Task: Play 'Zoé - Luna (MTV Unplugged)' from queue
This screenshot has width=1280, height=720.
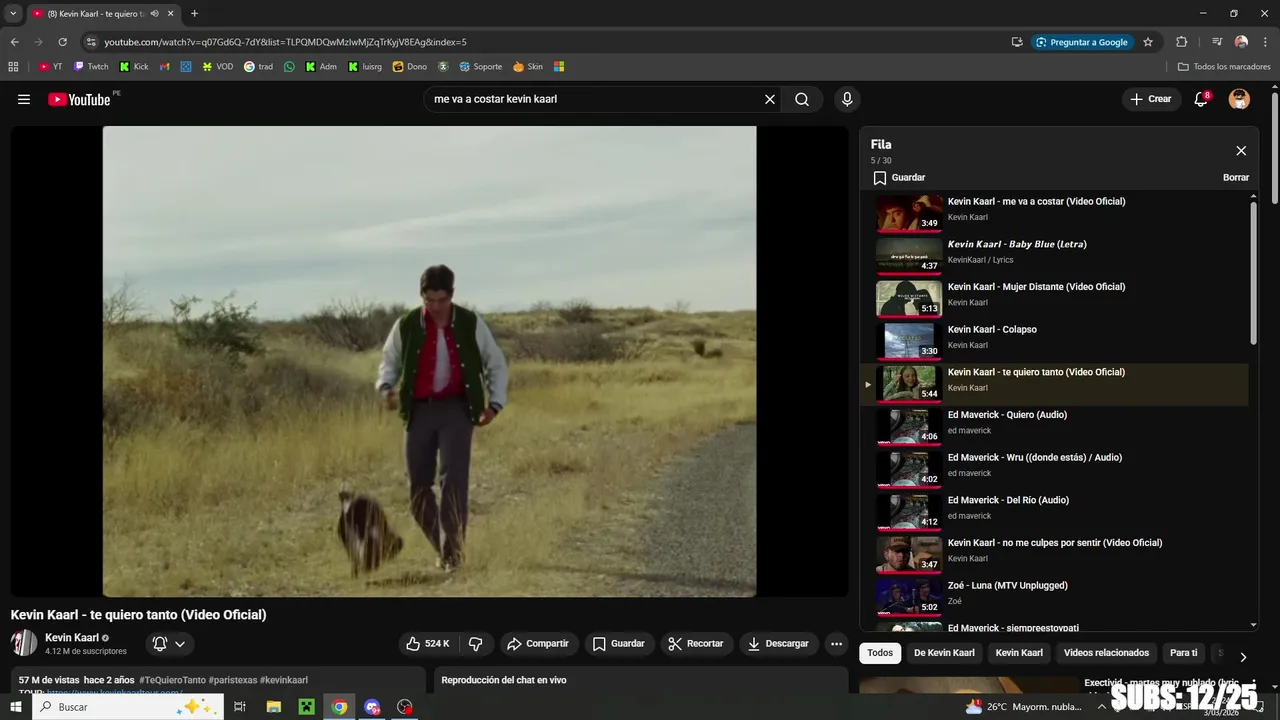Action: (1055, 597)
